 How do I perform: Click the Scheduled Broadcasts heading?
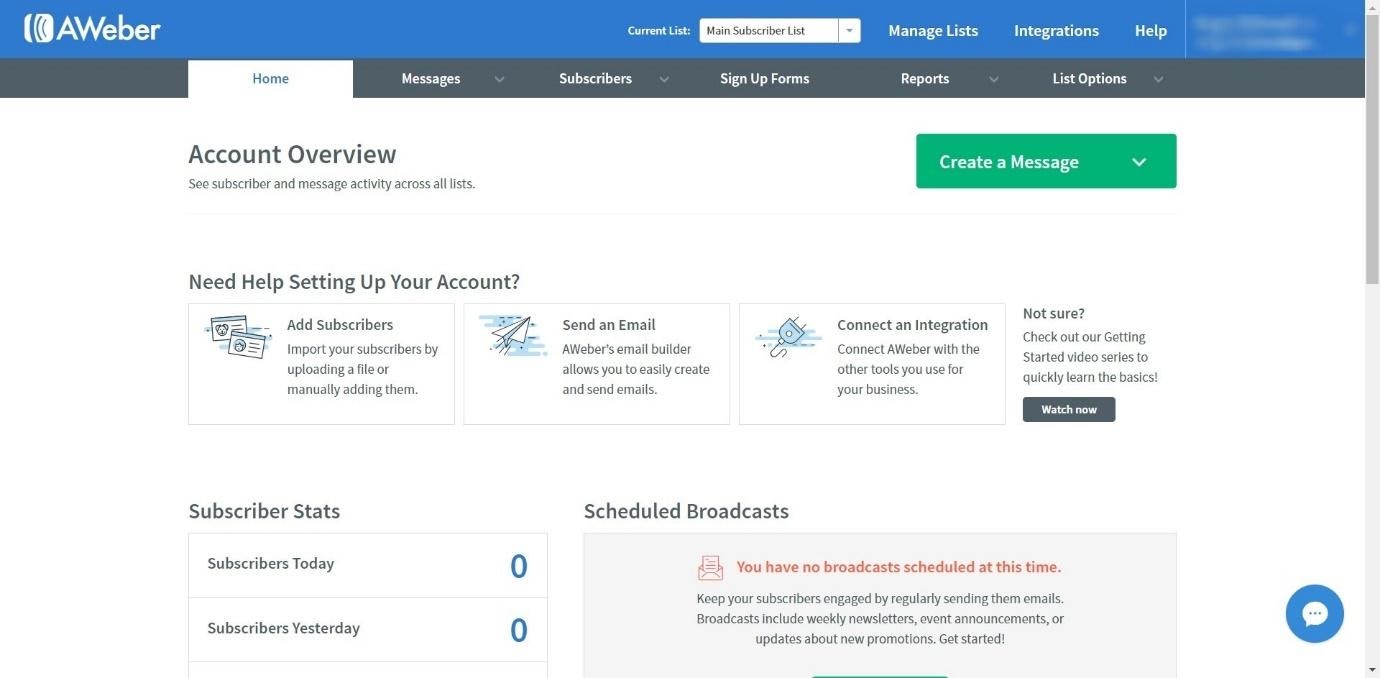coord(686,511)
